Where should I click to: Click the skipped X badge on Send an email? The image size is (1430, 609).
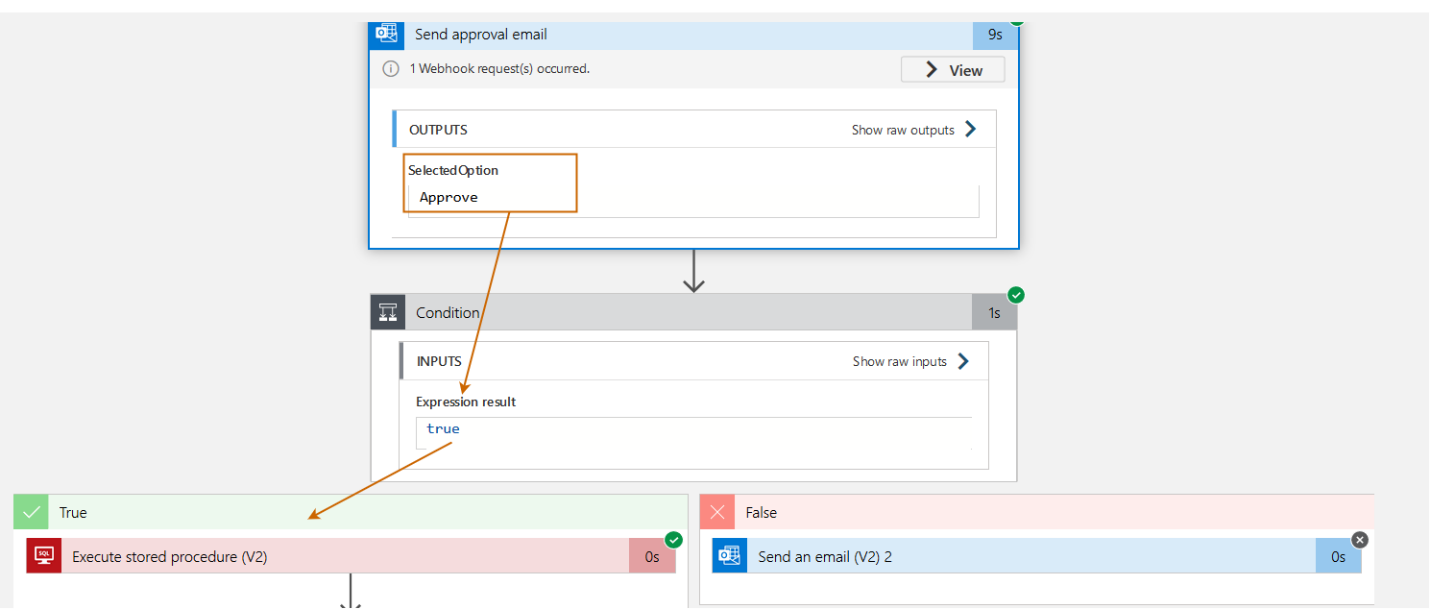[x=1359, y=540]
